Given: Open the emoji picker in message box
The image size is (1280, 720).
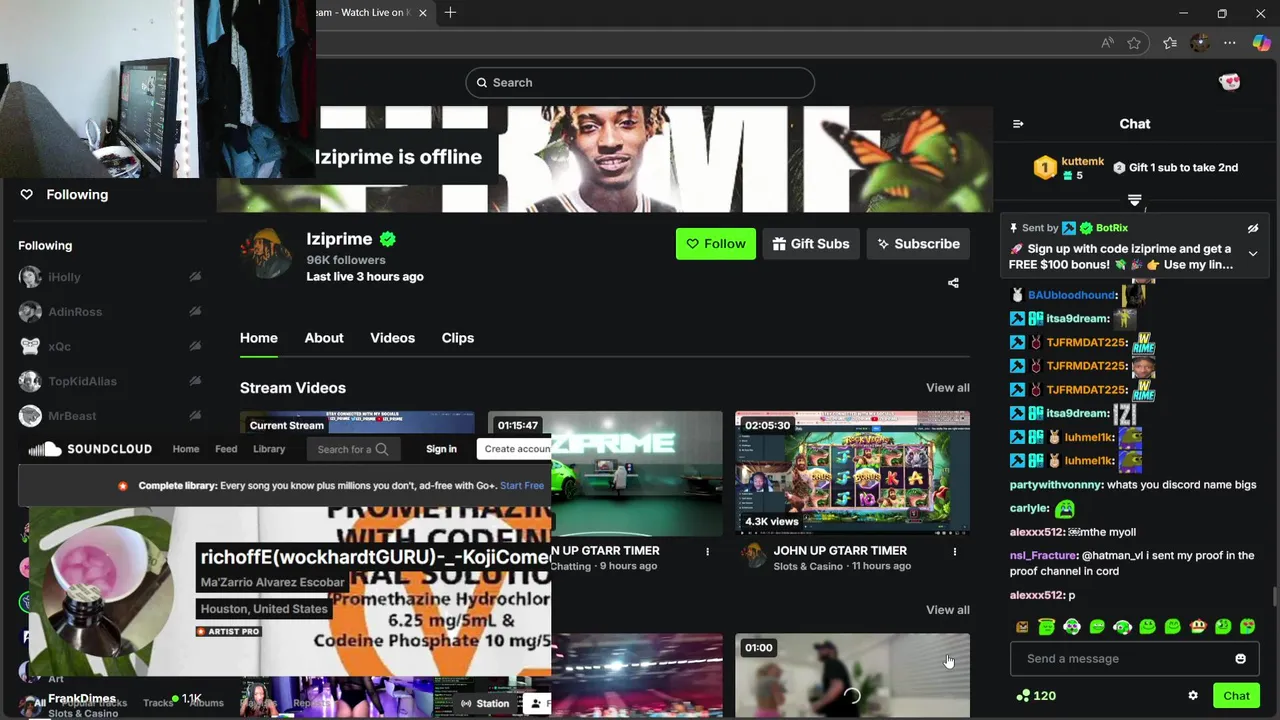Looking at the screenshot, I should coord(1241,659).
